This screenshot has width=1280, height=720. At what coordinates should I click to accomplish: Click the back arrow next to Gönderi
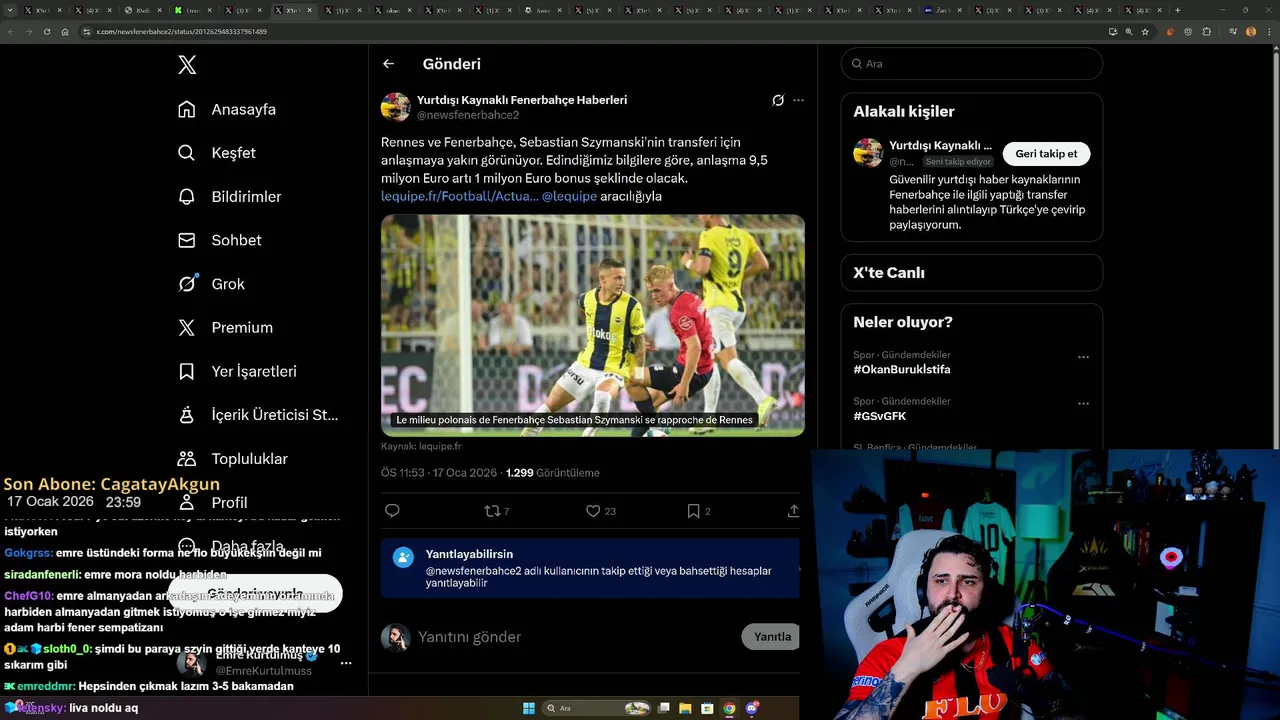388,64
